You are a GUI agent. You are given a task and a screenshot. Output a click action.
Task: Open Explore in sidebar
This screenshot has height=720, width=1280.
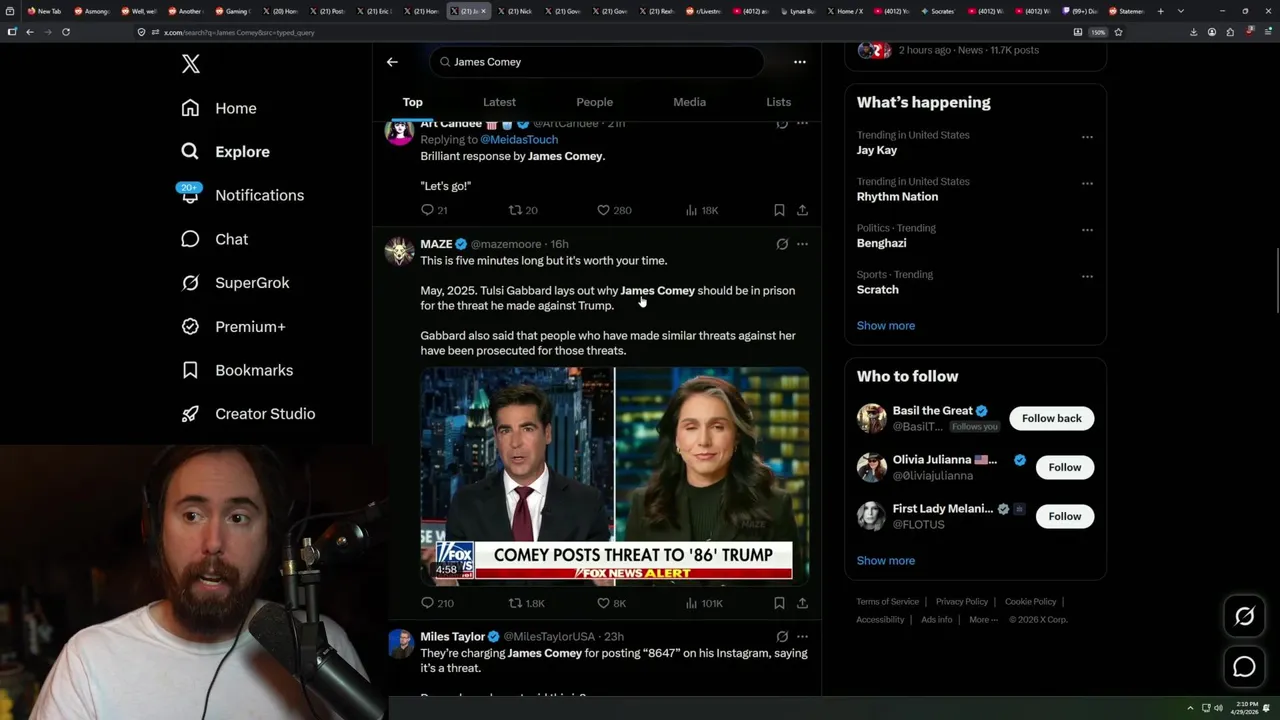pos(226,152)
